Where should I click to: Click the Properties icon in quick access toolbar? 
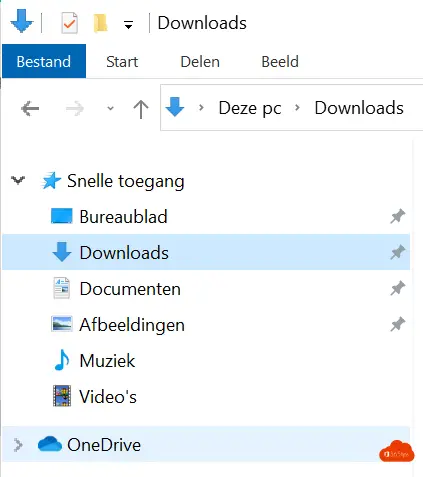pos(69,23)
